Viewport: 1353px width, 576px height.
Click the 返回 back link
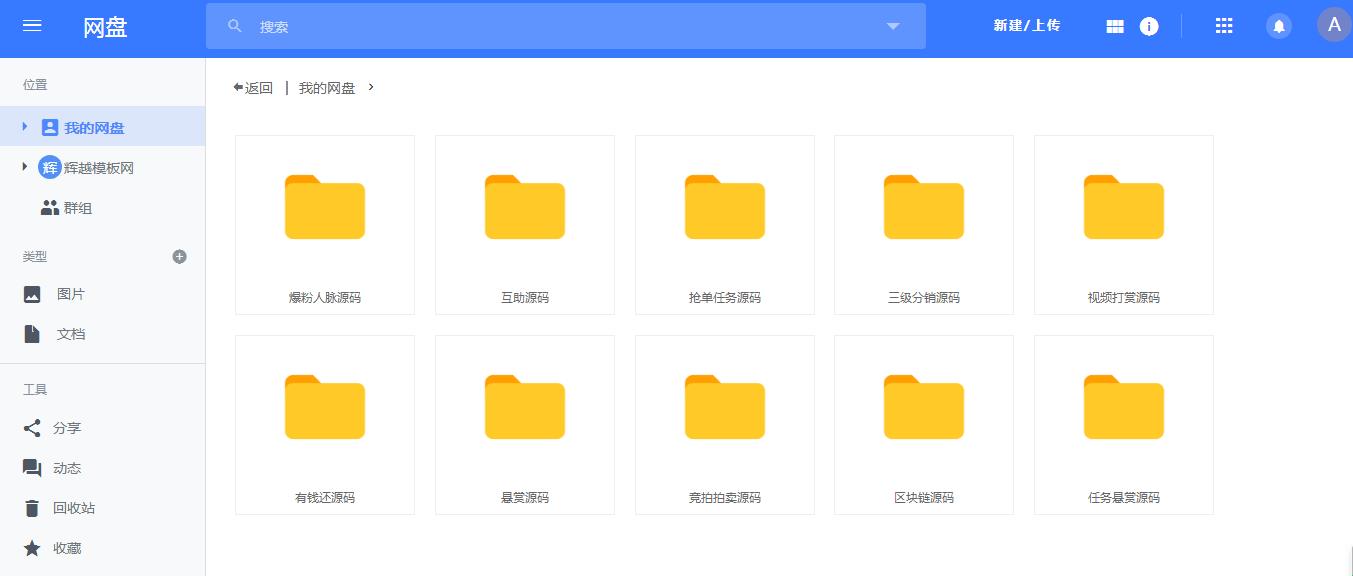(x=253, y=88)
